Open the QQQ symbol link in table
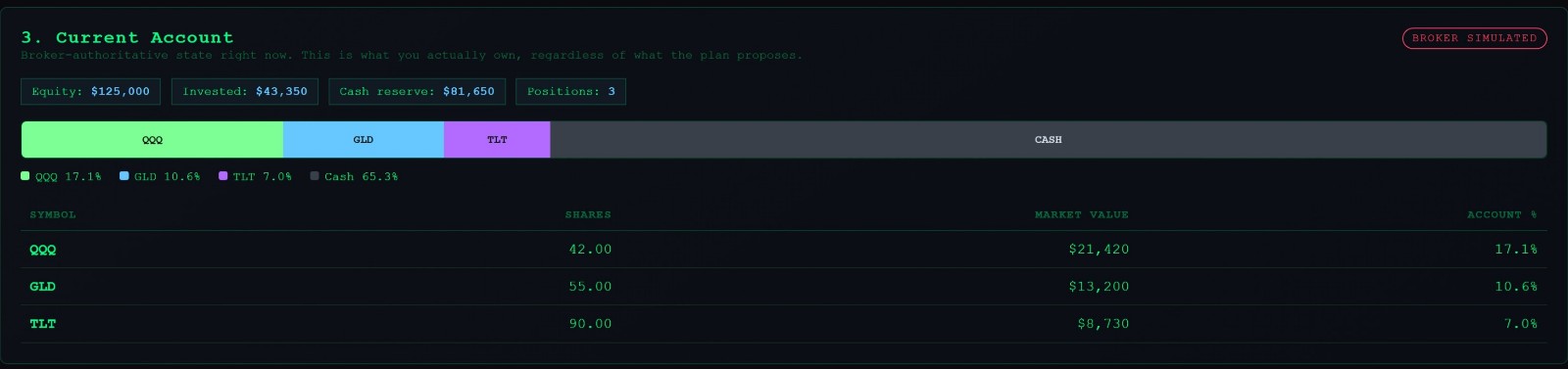 point(43,250)
